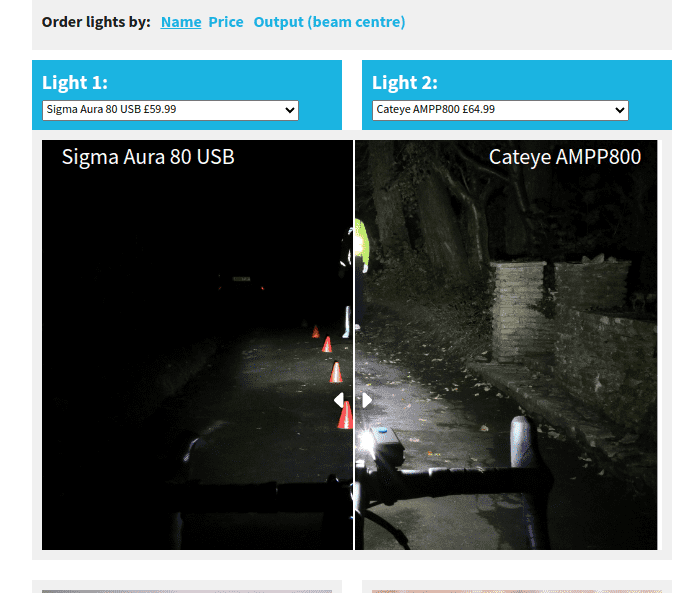
Task: Click the cyclist in the hi-vis jacket
Action: click(360, 245)
